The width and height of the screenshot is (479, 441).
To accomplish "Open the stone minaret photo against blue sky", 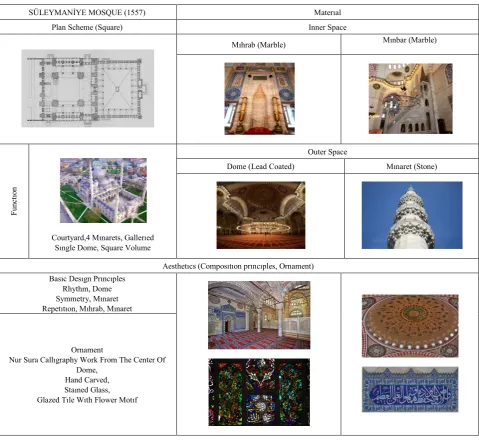I will point(412,215).
